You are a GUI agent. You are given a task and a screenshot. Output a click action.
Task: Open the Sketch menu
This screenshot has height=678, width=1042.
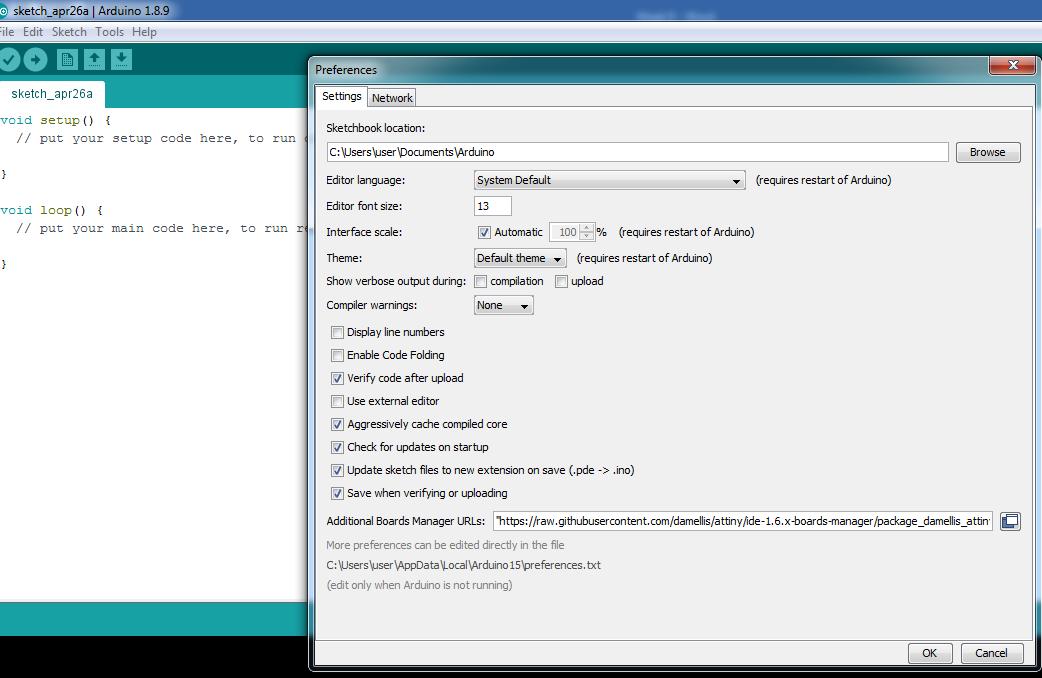click(69, 32)
